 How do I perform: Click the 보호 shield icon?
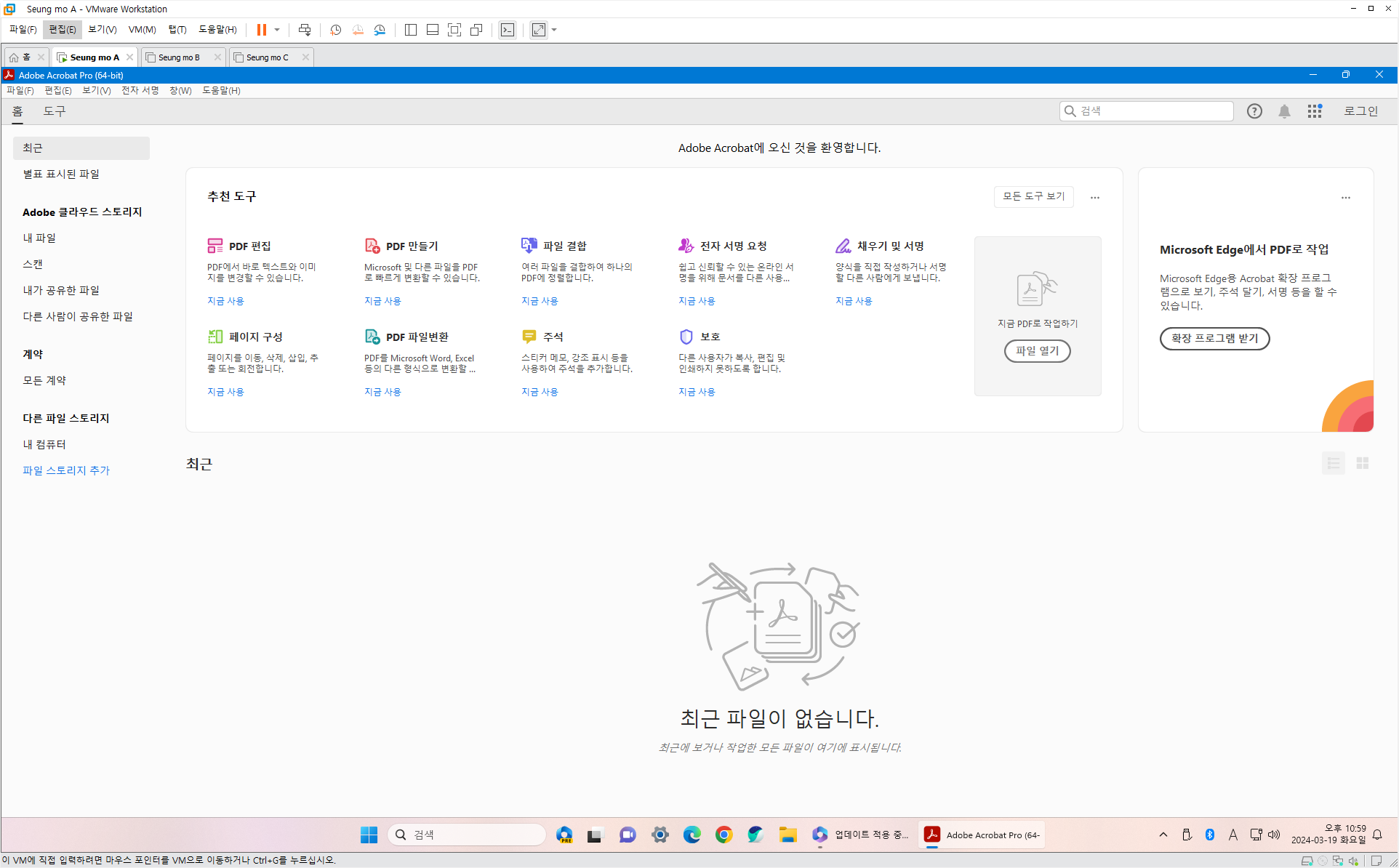(x=686, y=337)
